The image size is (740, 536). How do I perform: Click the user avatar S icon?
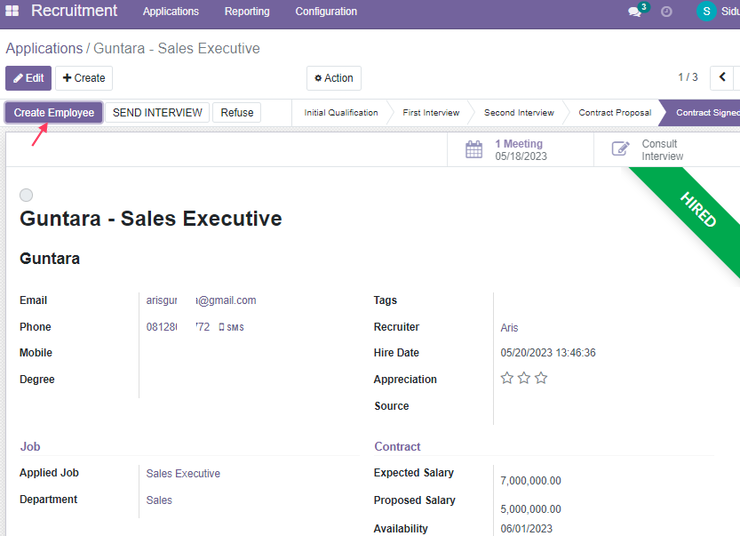coord(706,11)
